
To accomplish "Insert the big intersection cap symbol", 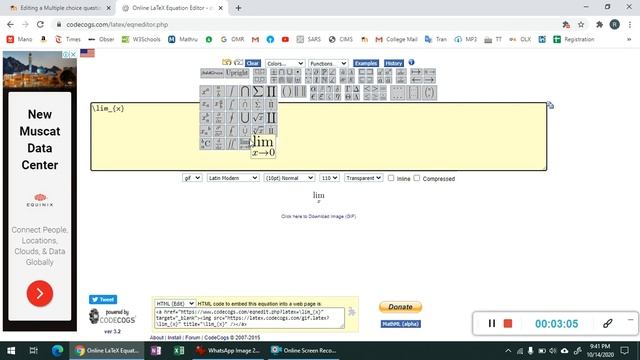I will tap(245, 91).
